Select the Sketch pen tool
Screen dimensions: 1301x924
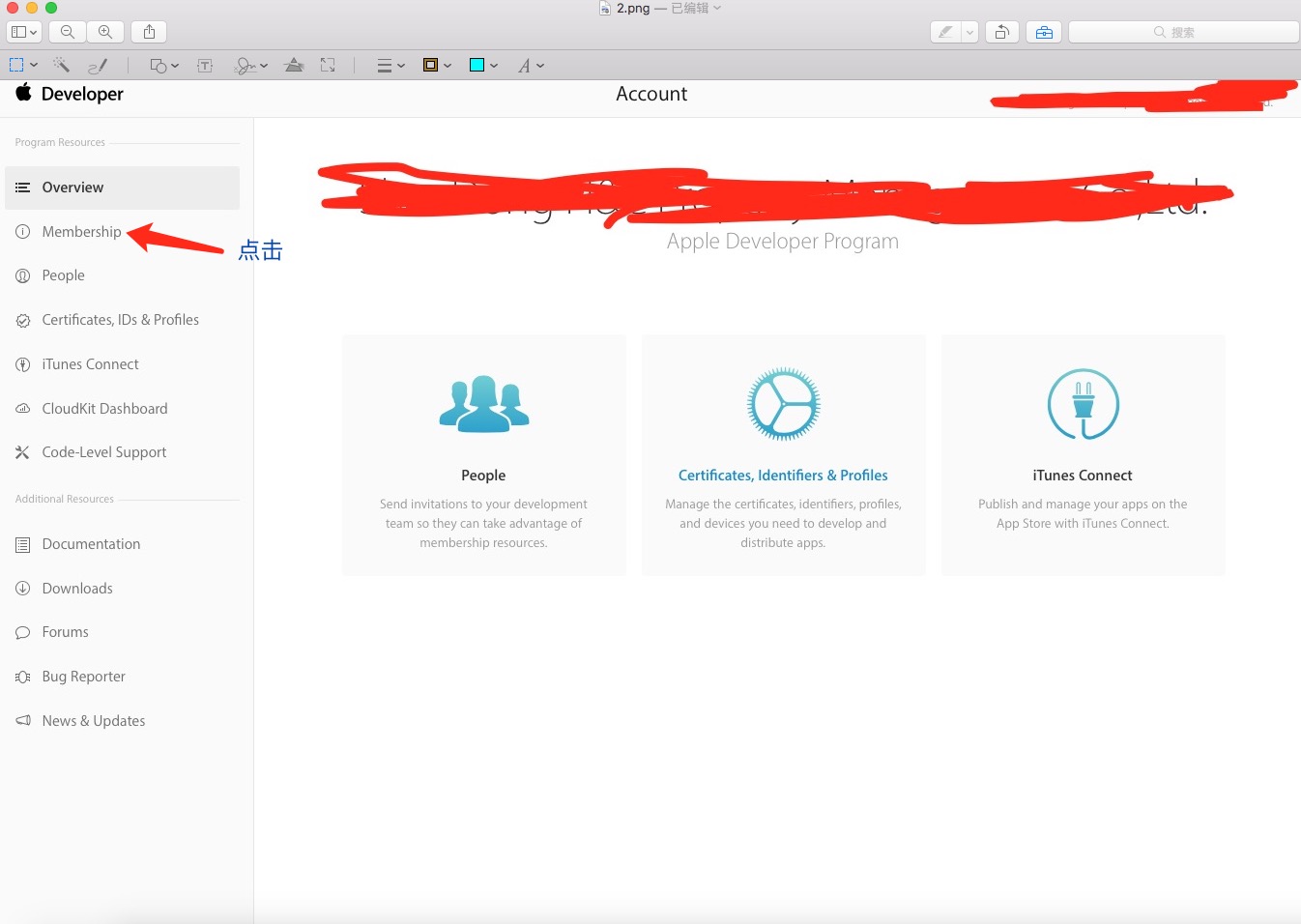[x=97, y=66]
